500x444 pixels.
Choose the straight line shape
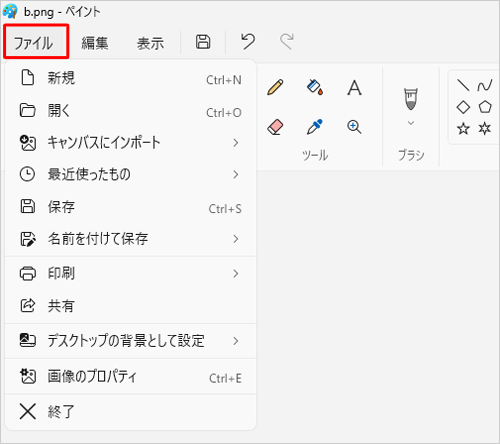[463, 85]
